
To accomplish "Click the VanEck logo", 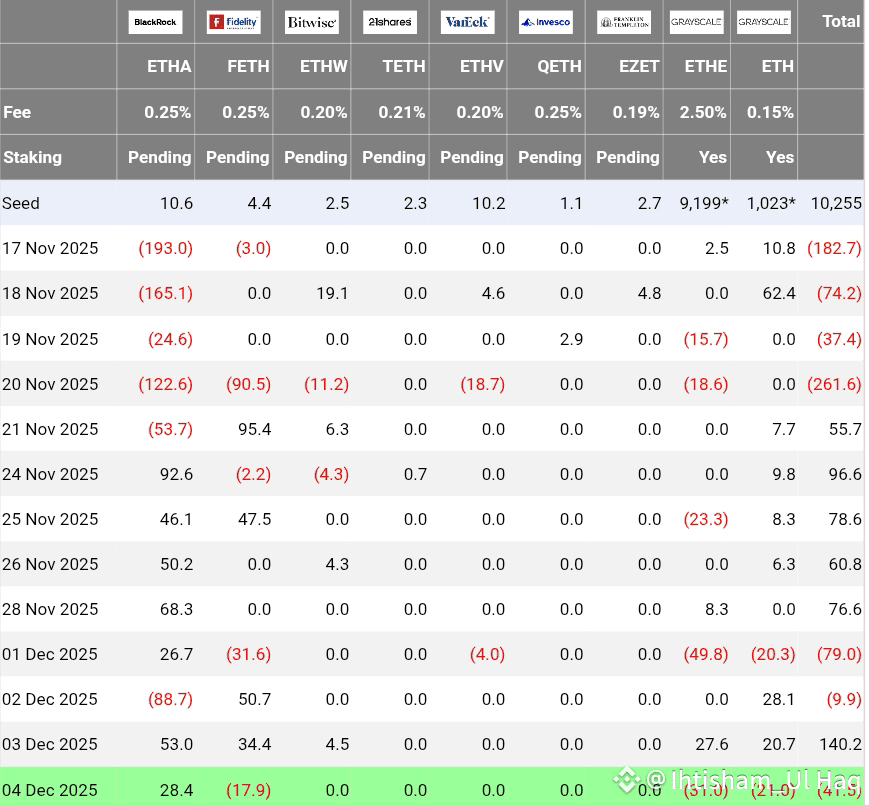I will [468, 23].
